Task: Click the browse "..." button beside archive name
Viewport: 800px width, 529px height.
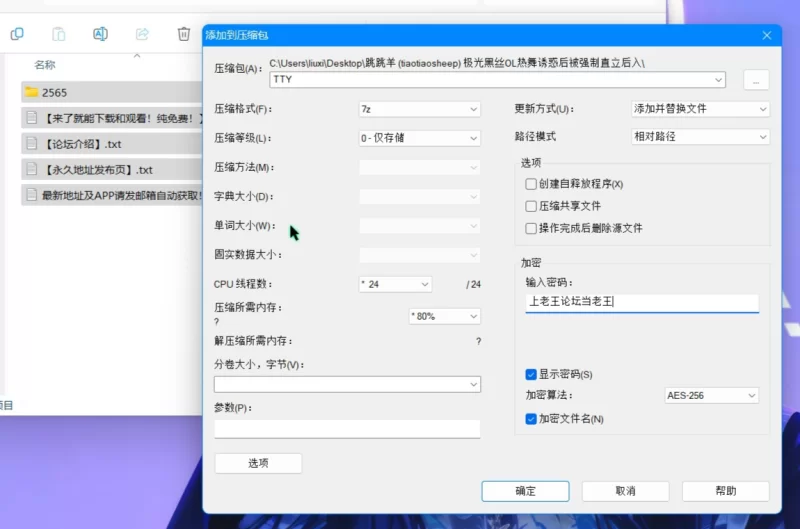Action: (755, 79)
